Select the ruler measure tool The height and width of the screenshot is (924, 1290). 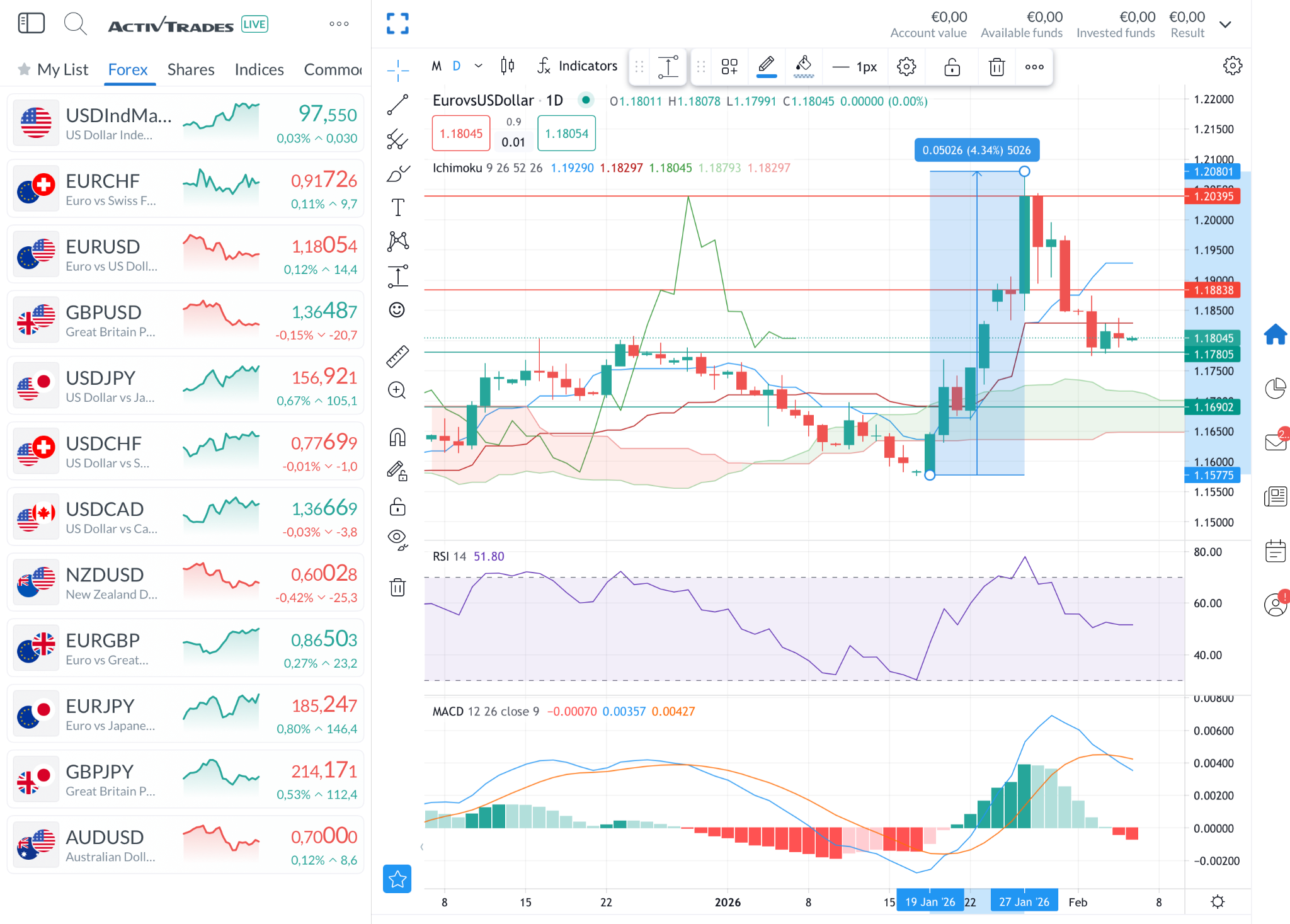397,356
